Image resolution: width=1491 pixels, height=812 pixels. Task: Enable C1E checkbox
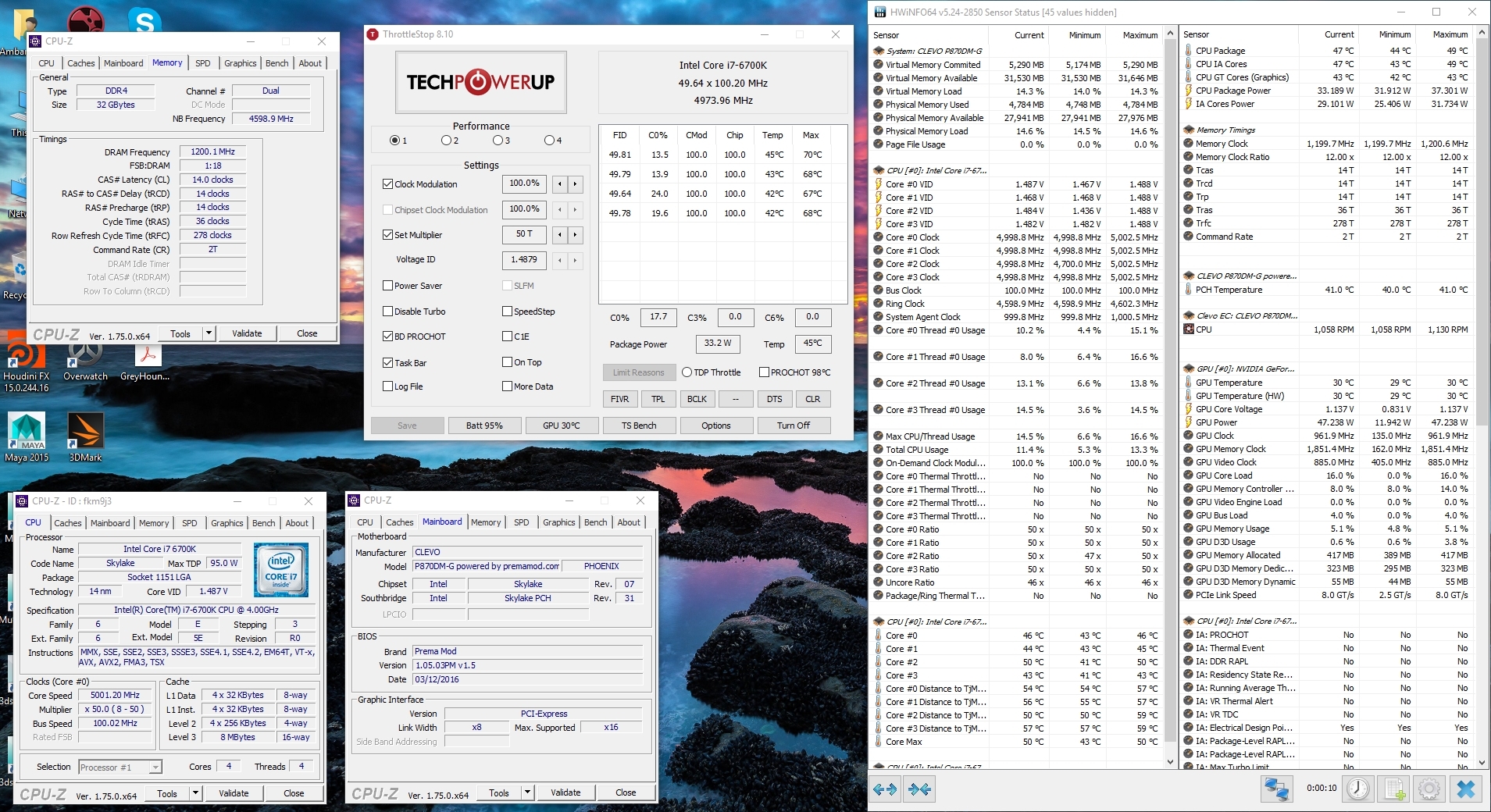pyautogui.click(x=507, y=337)
